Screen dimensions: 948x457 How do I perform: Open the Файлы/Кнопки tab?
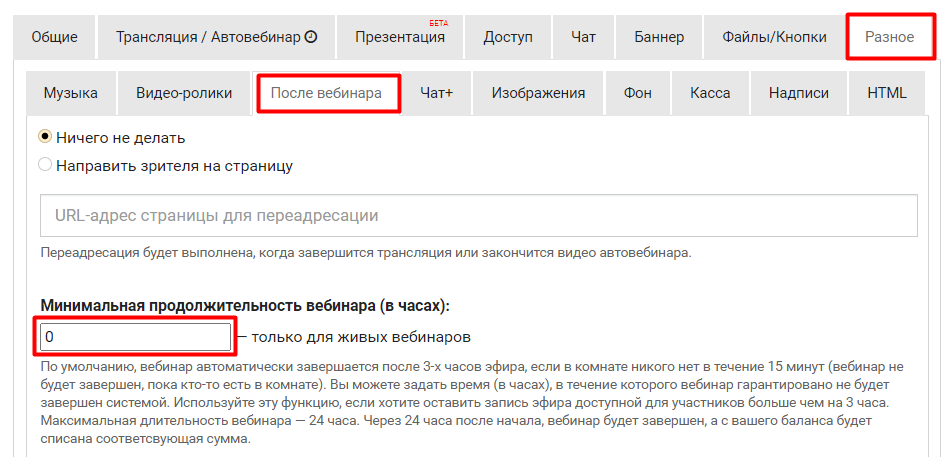point(774,37)
